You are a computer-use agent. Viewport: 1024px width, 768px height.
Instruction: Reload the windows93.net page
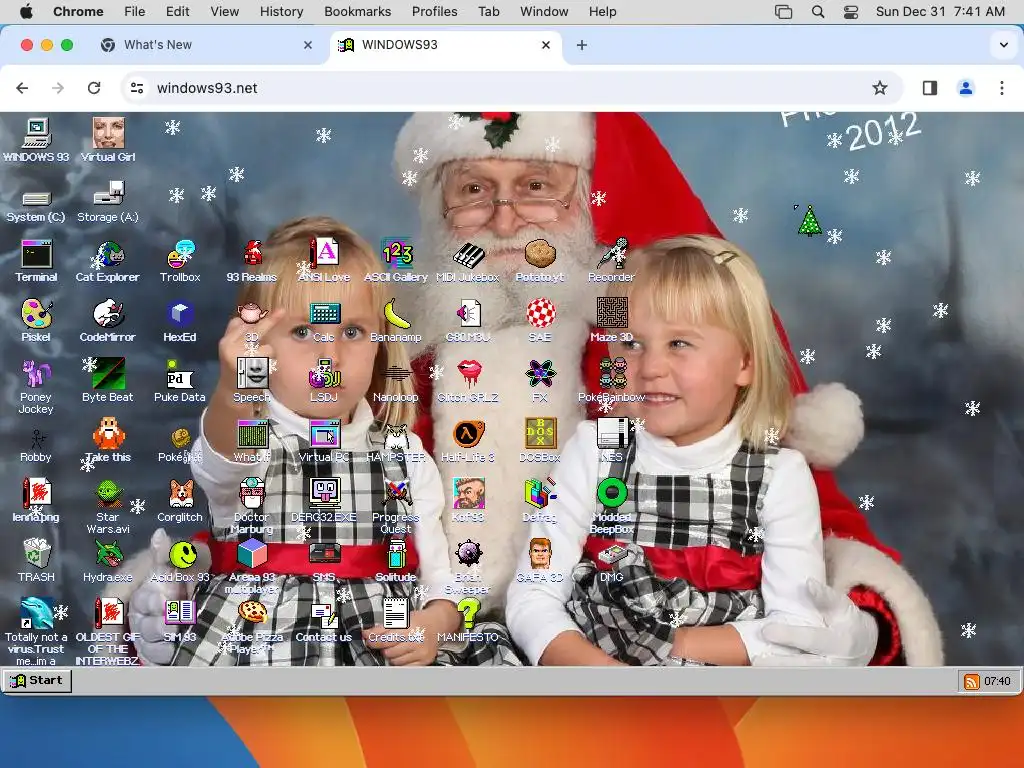(94, 88)
